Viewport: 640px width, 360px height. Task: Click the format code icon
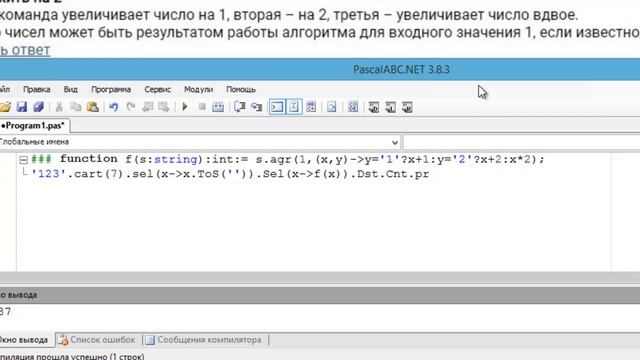click(311, 107)
